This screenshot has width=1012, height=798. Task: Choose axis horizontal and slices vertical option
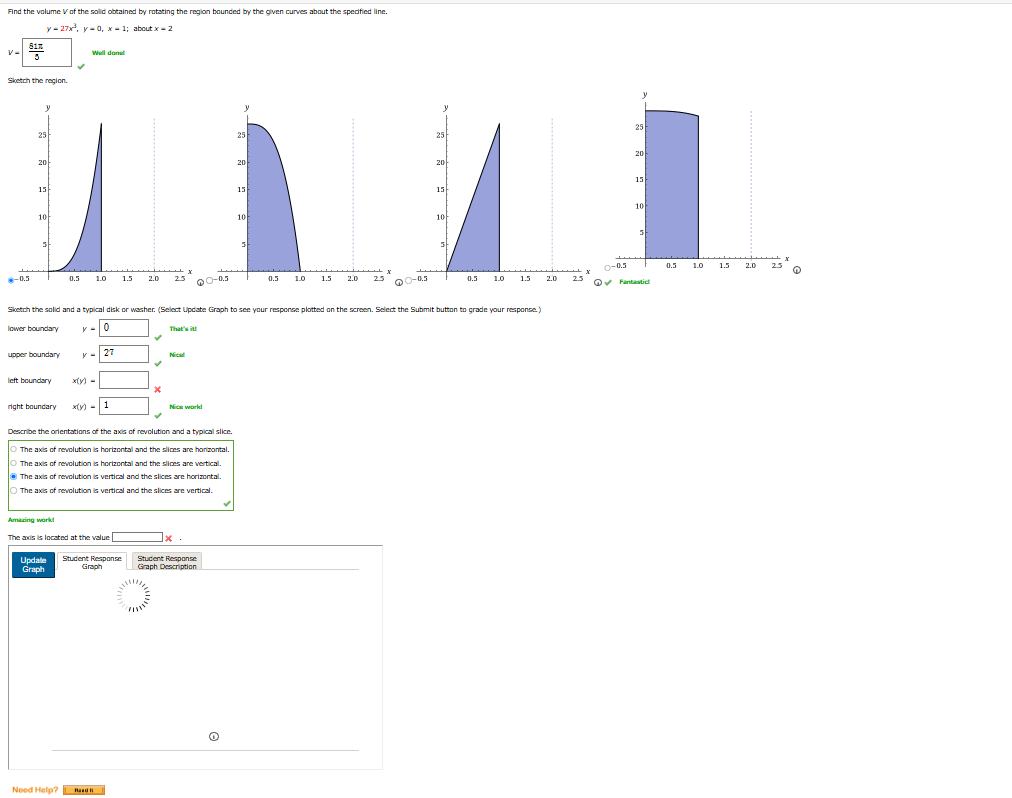(14, 463)
